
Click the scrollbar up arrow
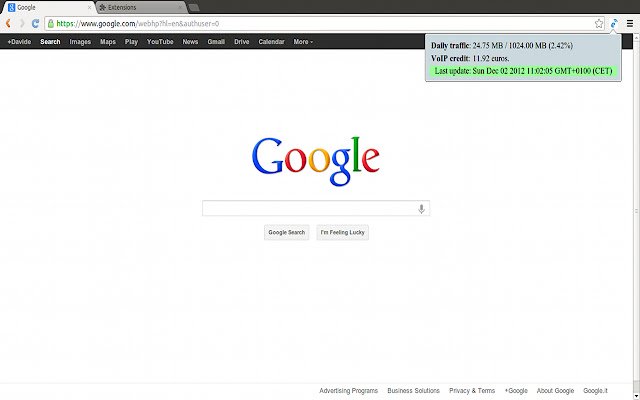click(636, 38)
